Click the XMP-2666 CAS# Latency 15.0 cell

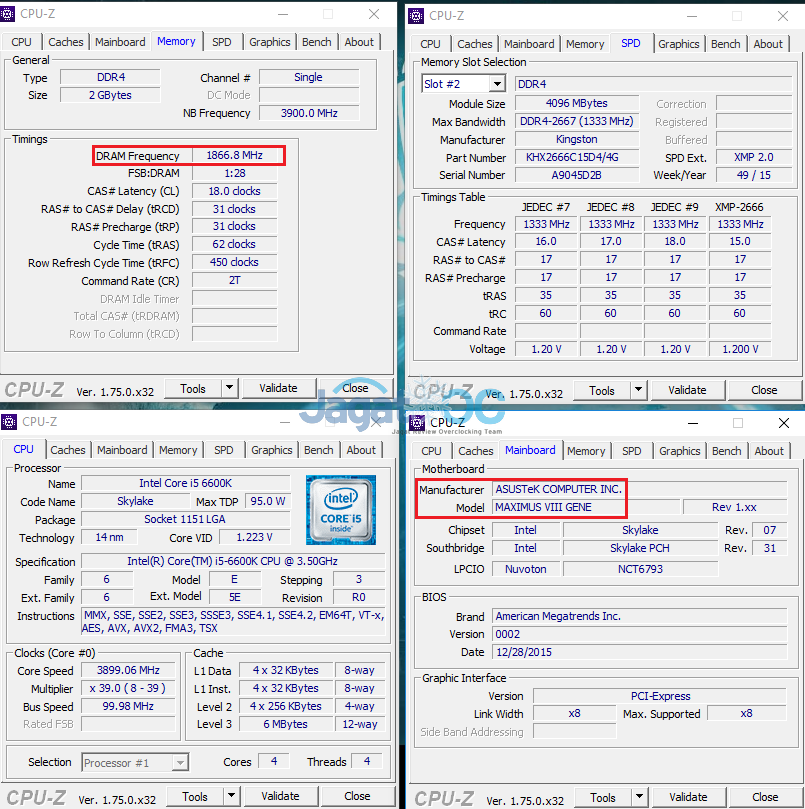740,241
